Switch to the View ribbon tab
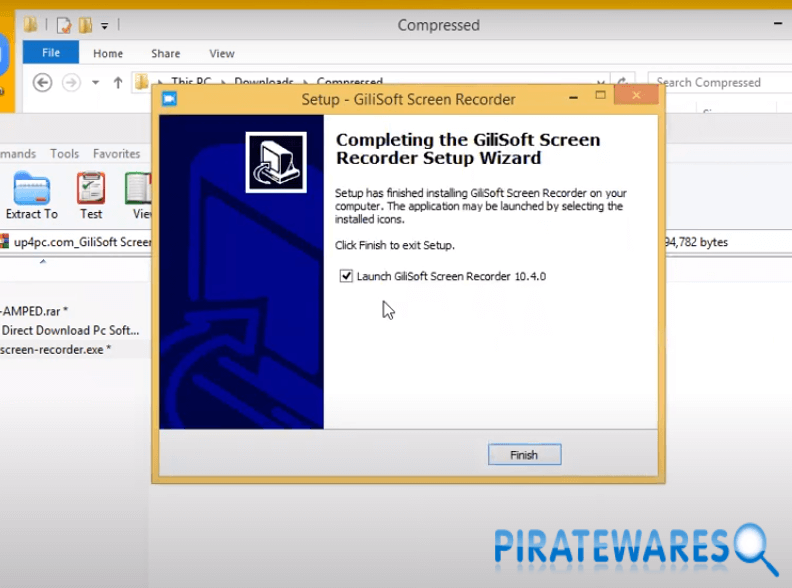 coord(221,54)
